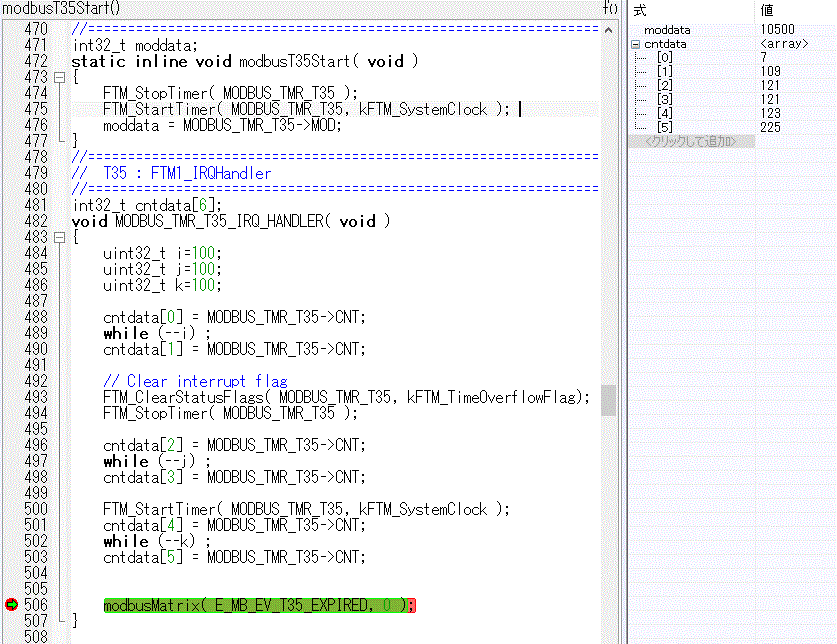The image size is (837, 644).
Task: Click line 500 FTM_StartTimer call
Action: pos(306,509)
